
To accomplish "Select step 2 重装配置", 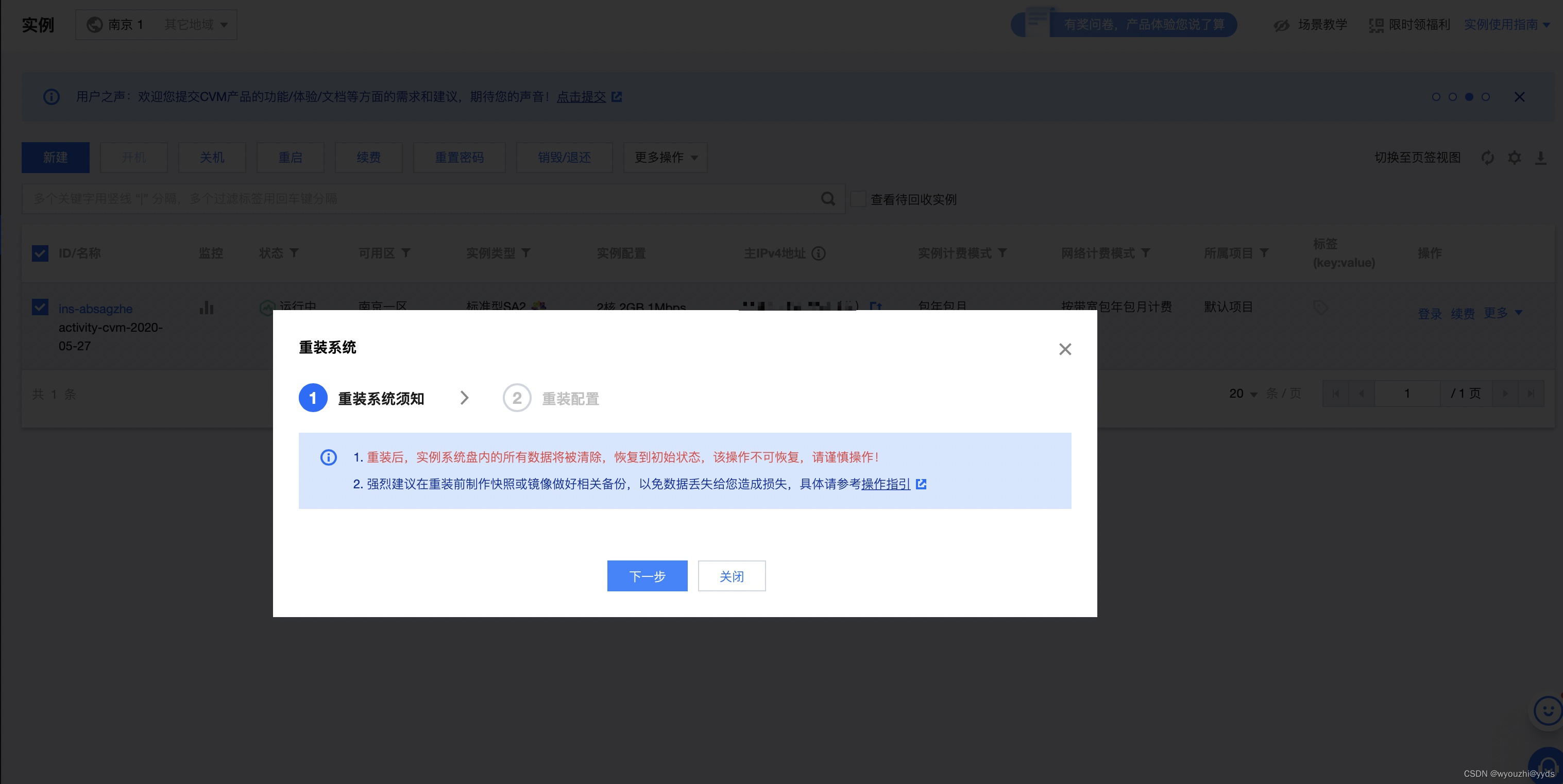I will (551, 398).
